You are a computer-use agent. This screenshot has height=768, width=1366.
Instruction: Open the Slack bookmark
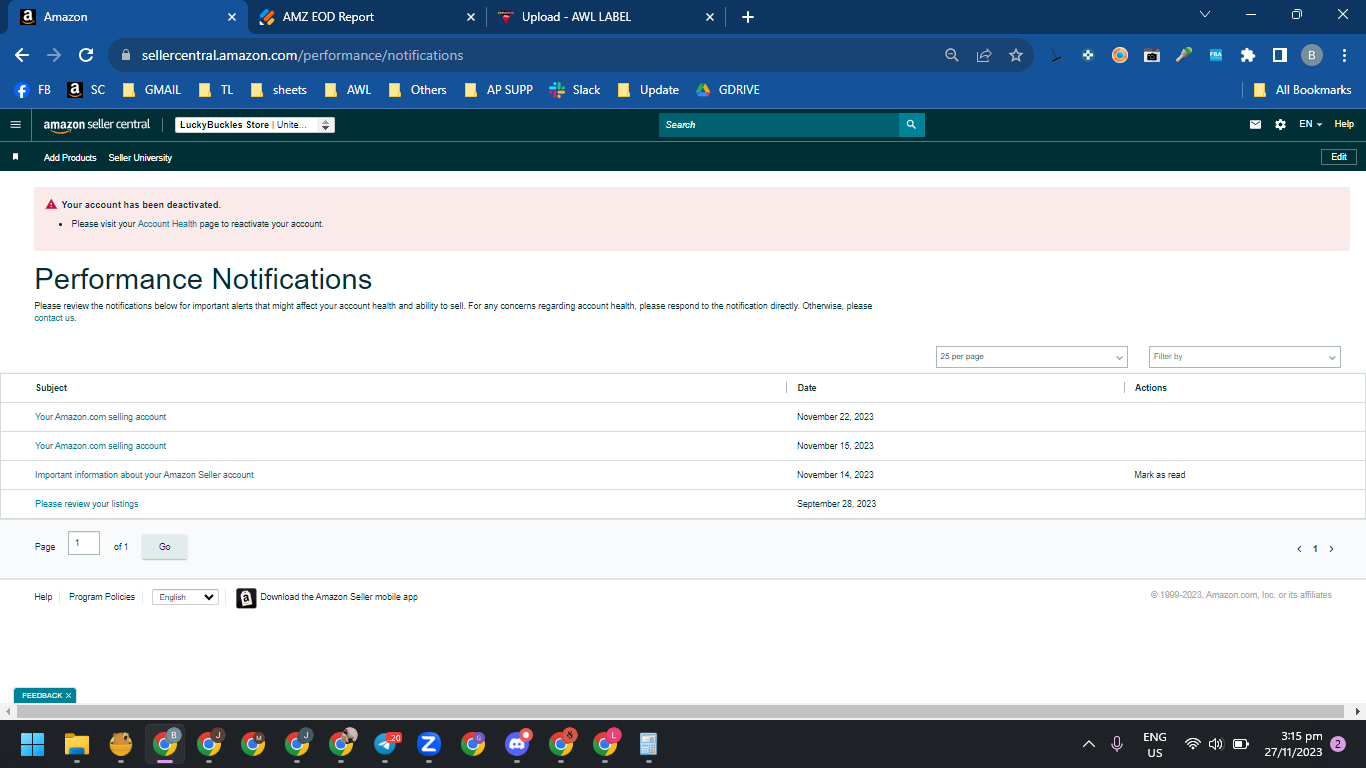575,90
